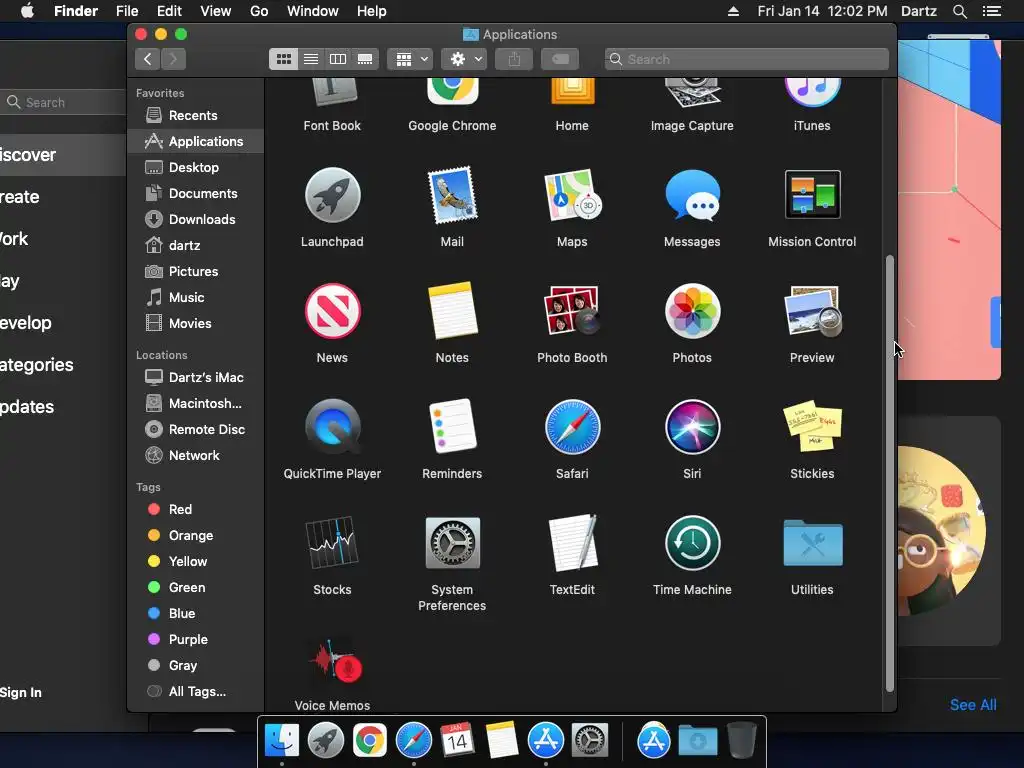Screen dimensions: 1024x768
Task: Select Documents in the sidebar
Action: (x=196, y=193)
